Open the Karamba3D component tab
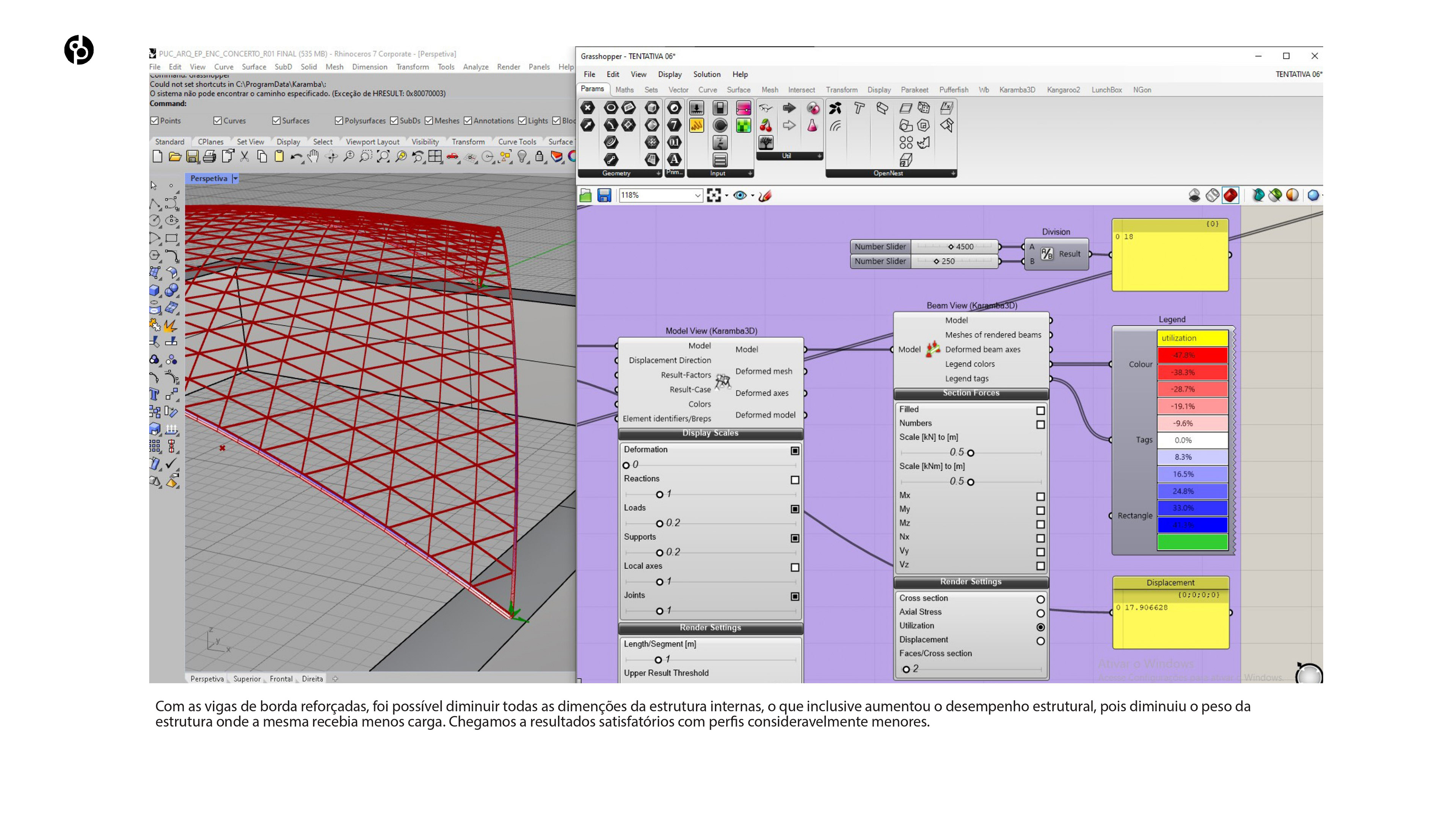The height and width of the screenshot is (819, 1456). [x=1017, y=90]
